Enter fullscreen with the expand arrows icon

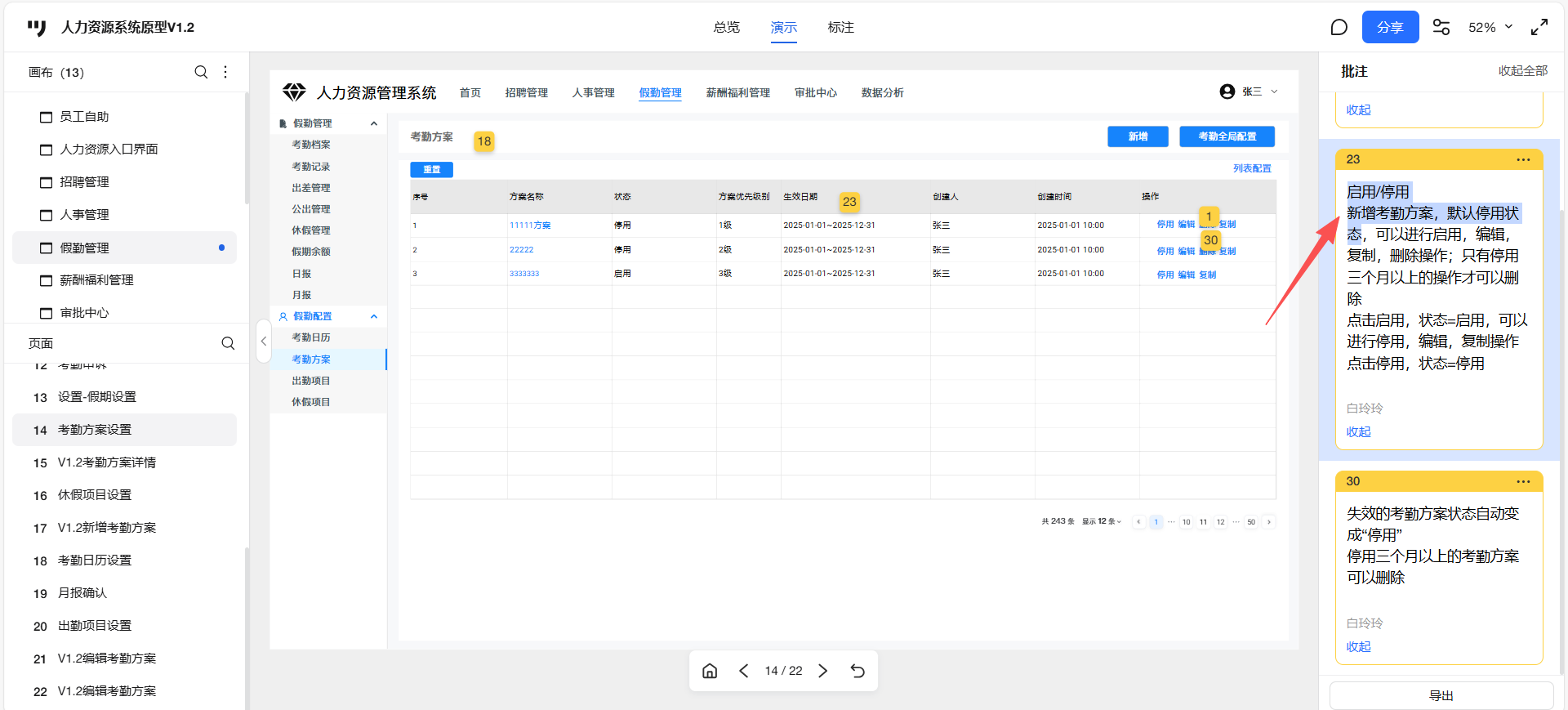coord(1539,28)
